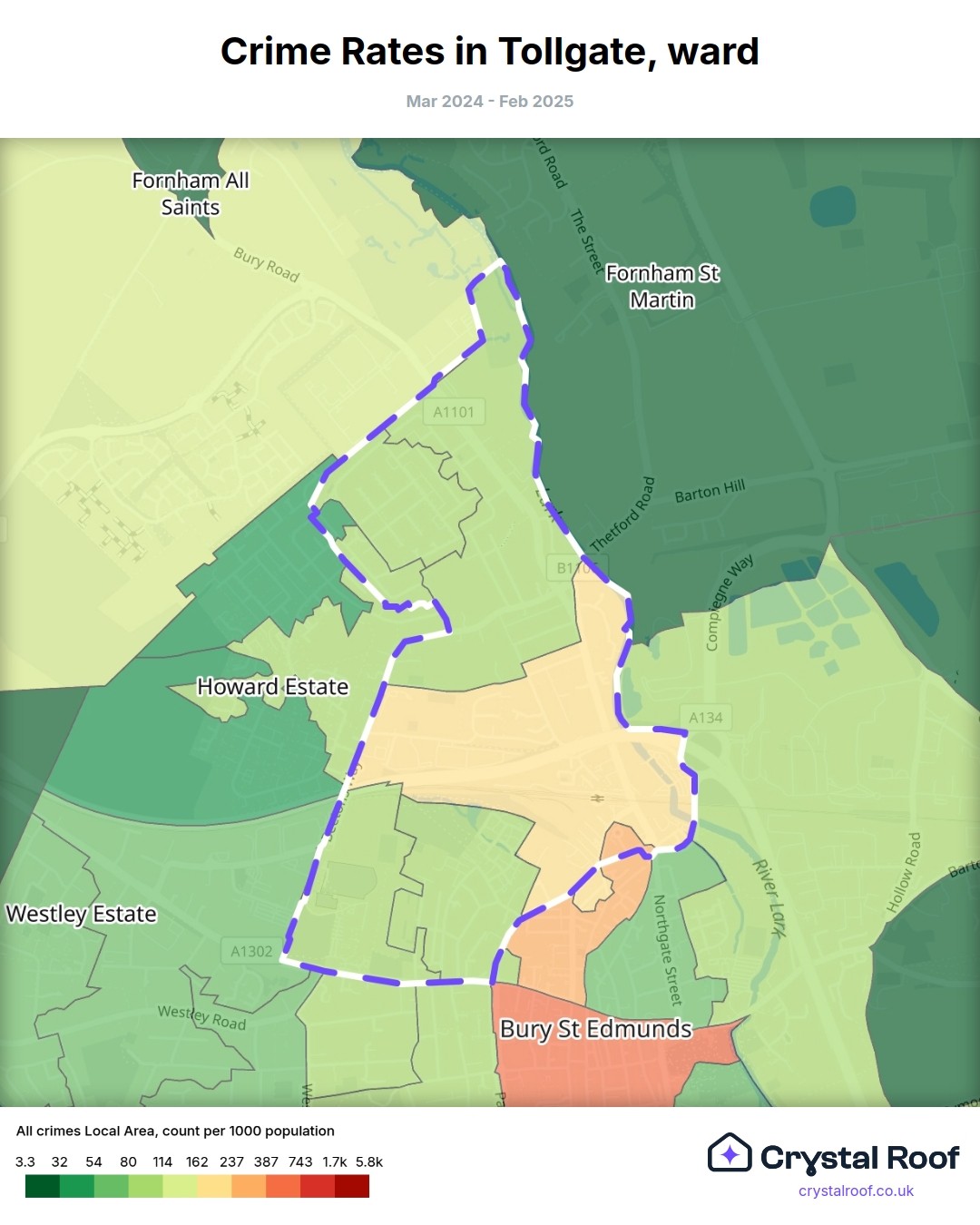980x1225 pixels.
Task: Select the Westley Estate map label
Action: pyautogui.click(x=82, y=914)
